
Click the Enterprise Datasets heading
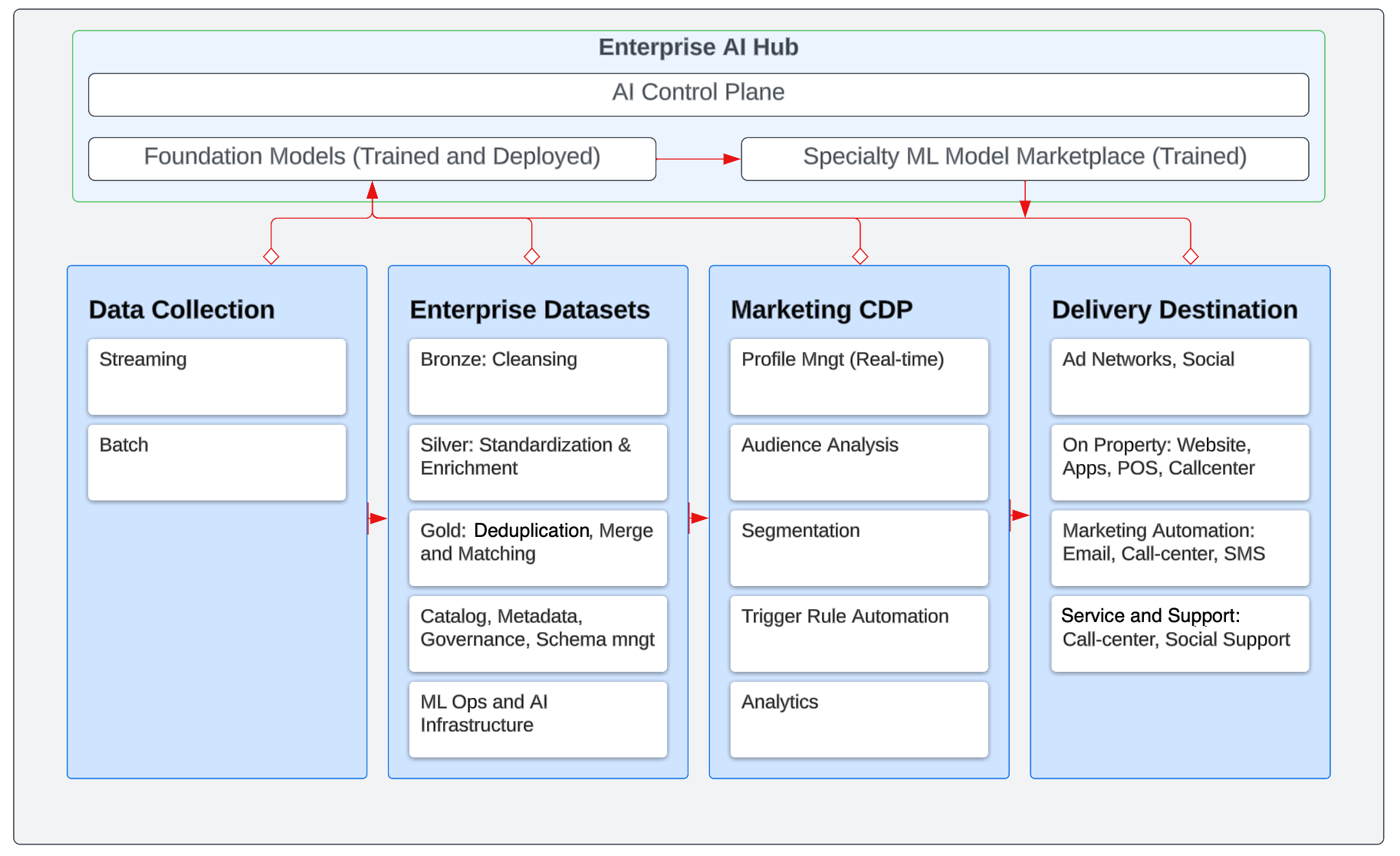(530, 310)
